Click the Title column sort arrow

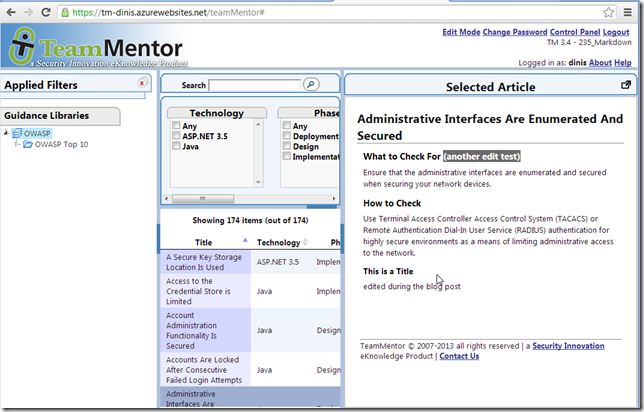point(245,239)
